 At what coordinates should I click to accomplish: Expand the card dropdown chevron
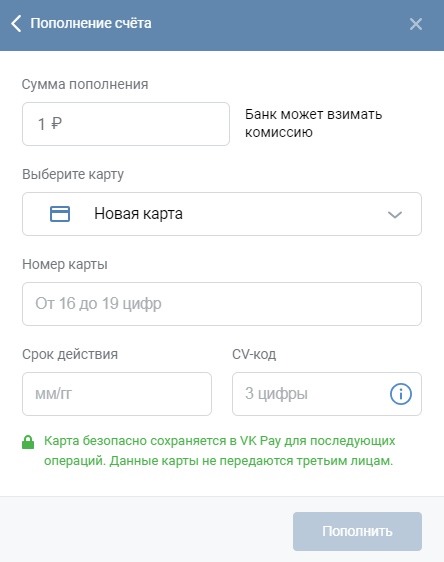pyautogui.click(x=395, y=215)
